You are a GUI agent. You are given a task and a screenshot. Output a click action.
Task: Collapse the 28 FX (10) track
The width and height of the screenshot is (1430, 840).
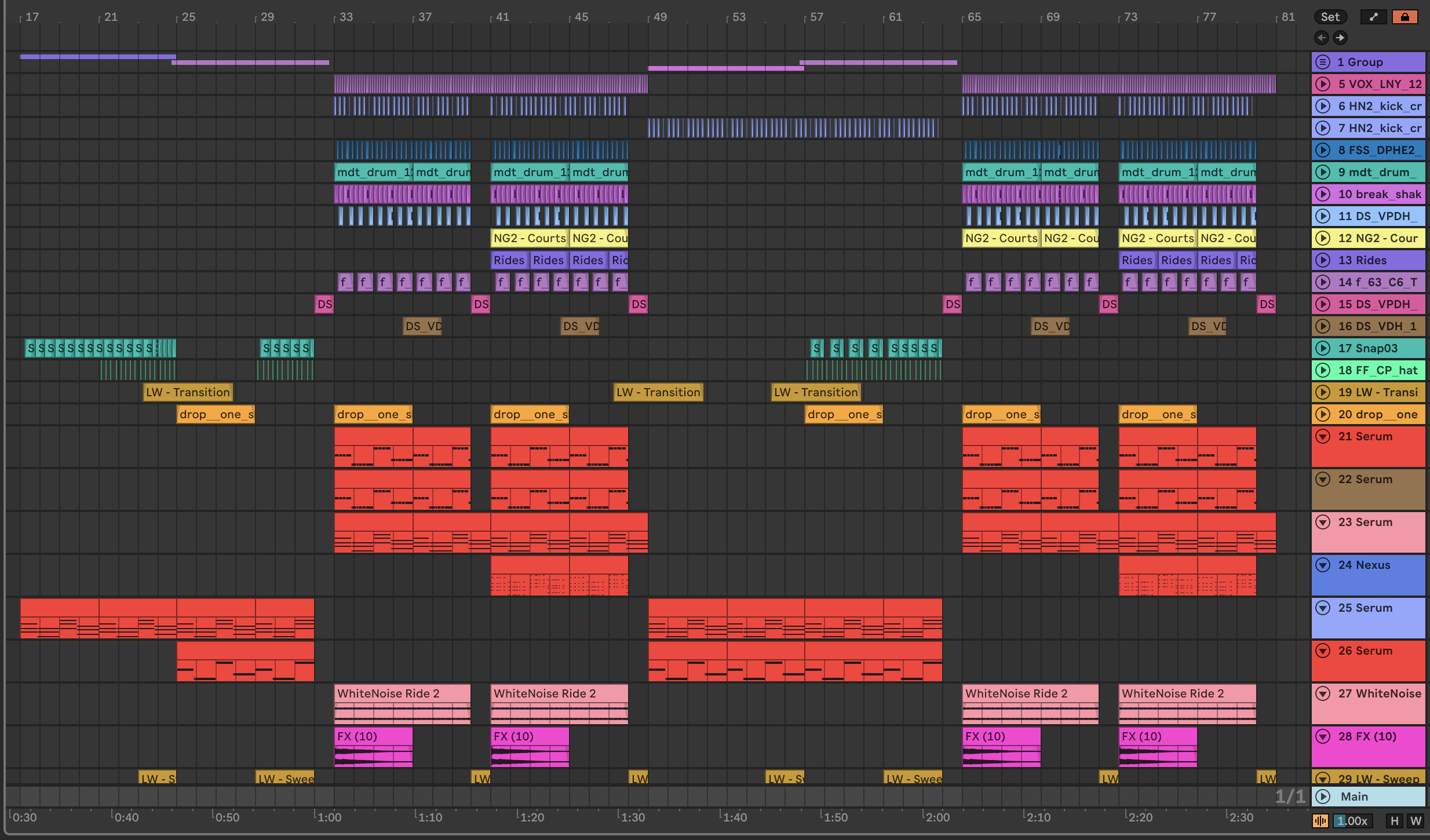coord(1323,736)
